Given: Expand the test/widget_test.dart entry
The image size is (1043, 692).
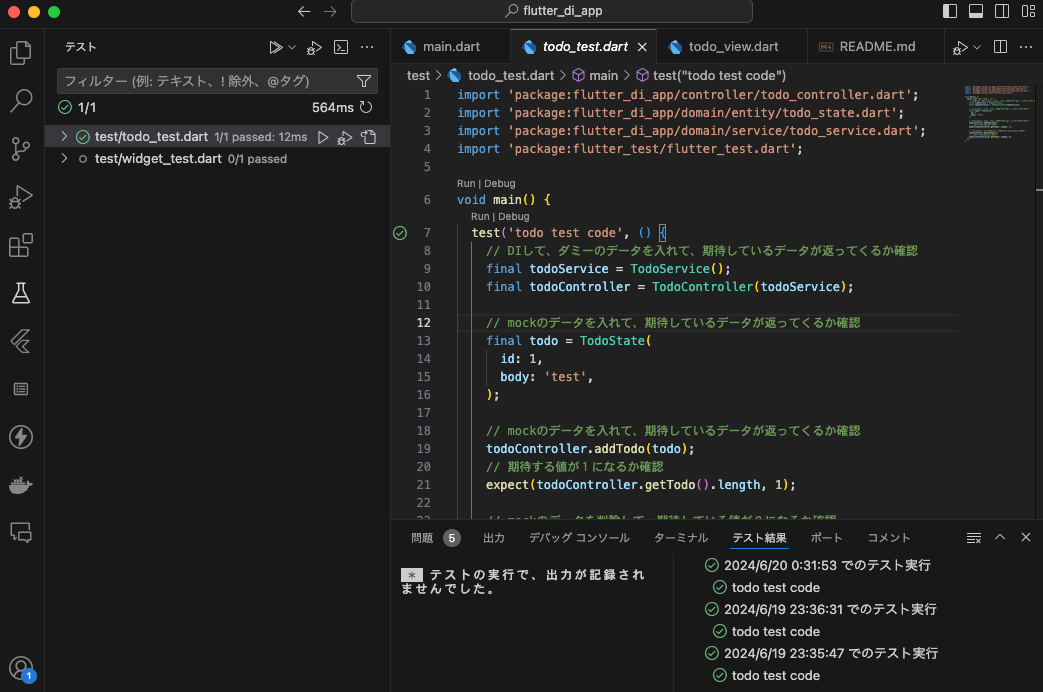Looking at the screenshot, I should pos(64,158).
